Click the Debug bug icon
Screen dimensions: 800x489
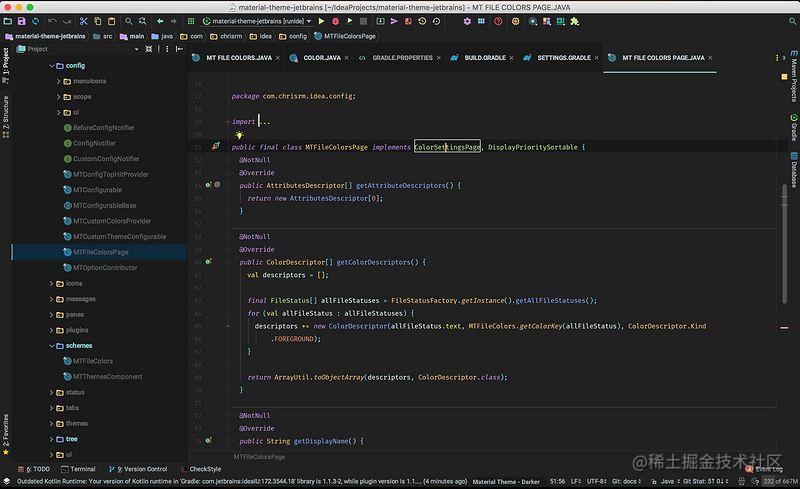pyautogui.click(x=335, y=21)
